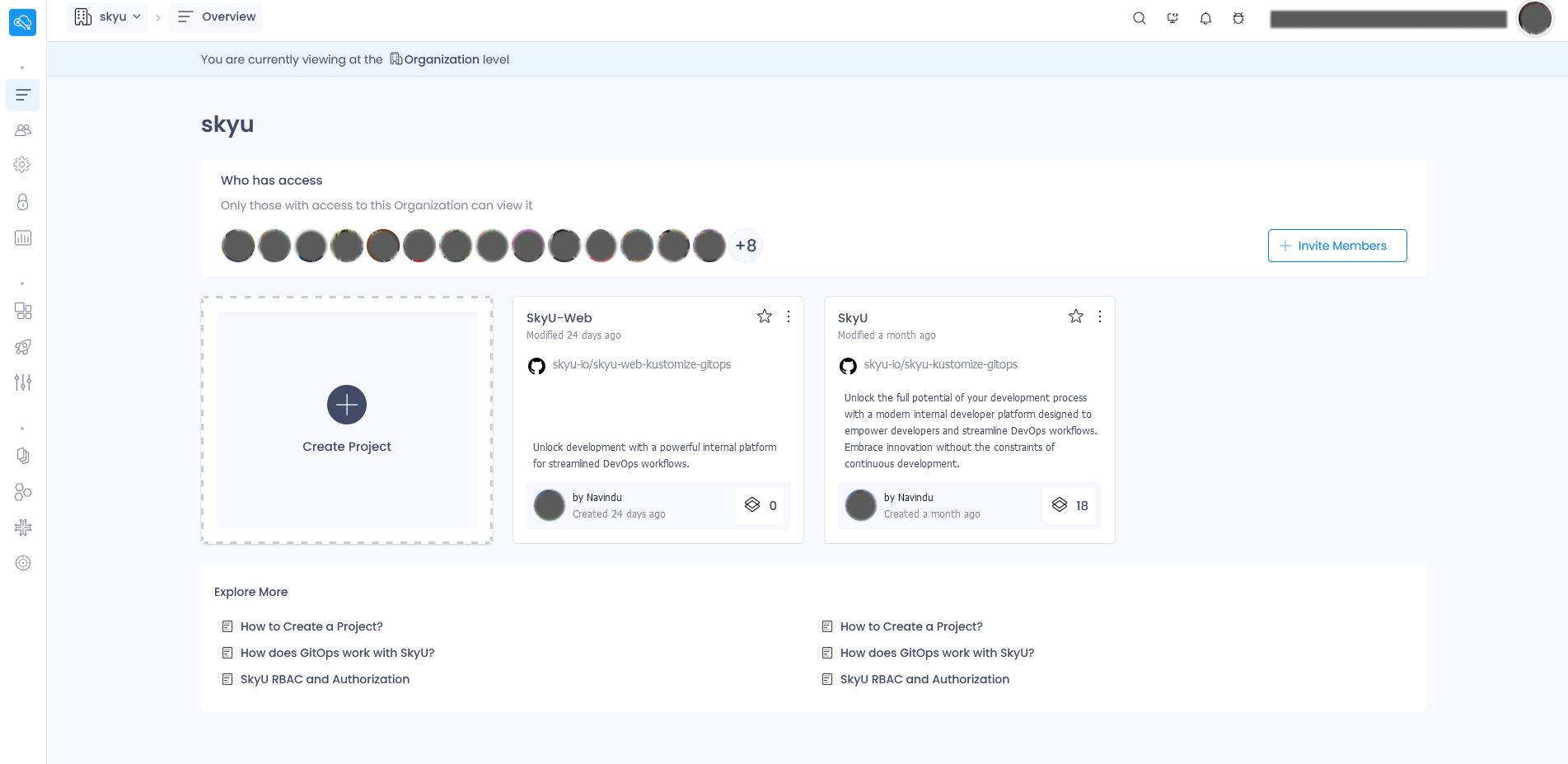
Task: Click the 'Who has access' heading
Action: pyautogui.click(x=271, y=180)
